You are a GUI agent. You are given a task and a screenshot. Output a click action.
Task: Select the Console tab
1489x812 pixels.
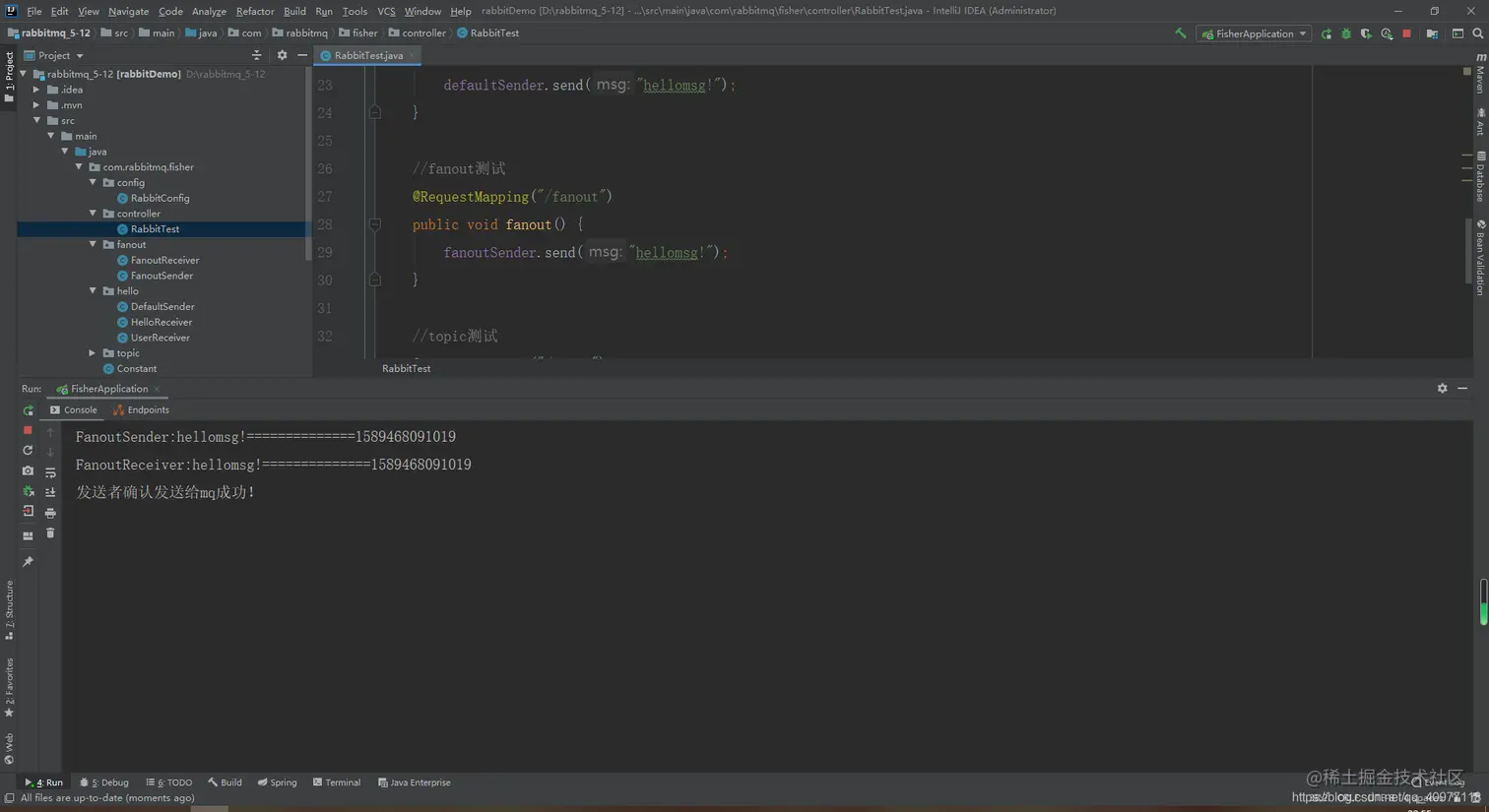74,410
